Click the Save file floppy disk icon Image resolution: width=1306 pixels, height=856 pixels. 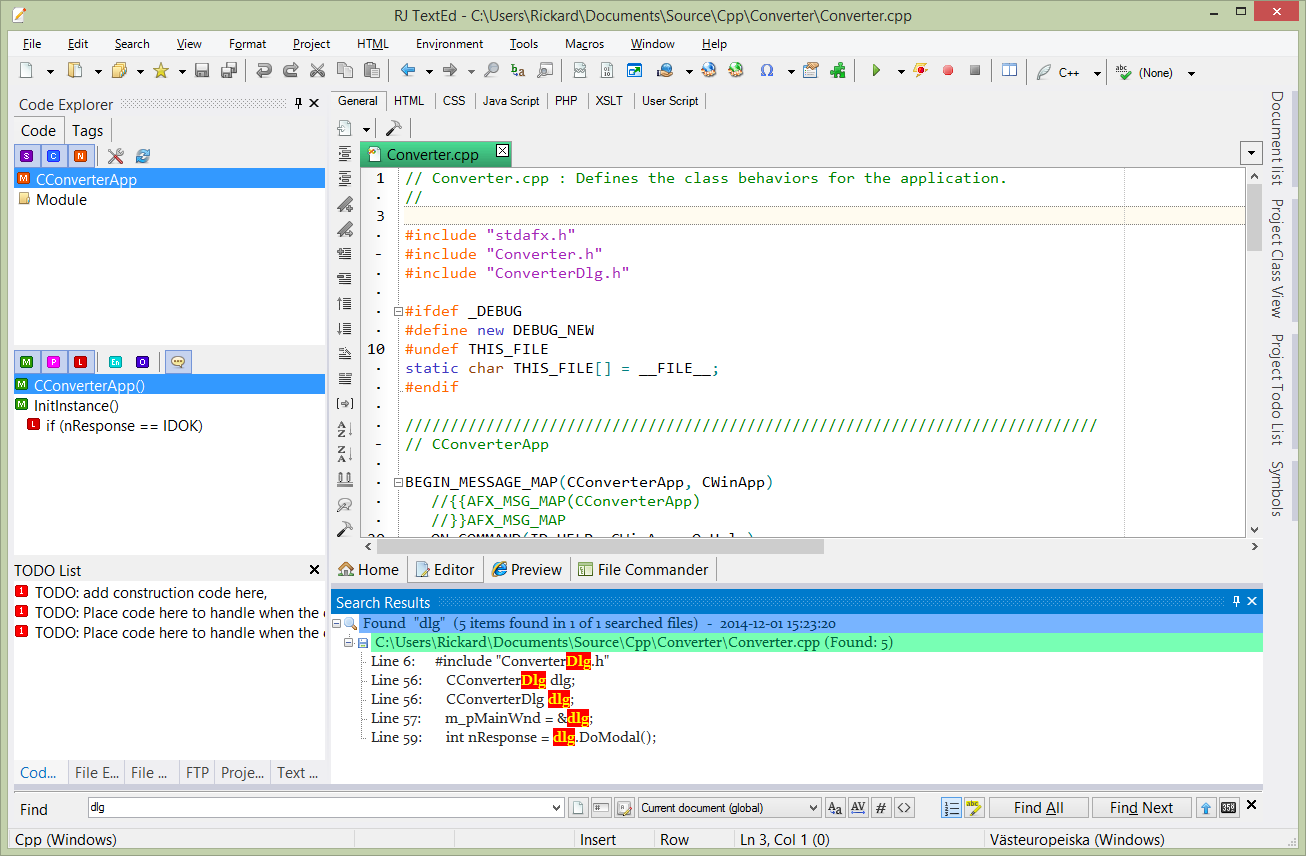coord(202,71)
